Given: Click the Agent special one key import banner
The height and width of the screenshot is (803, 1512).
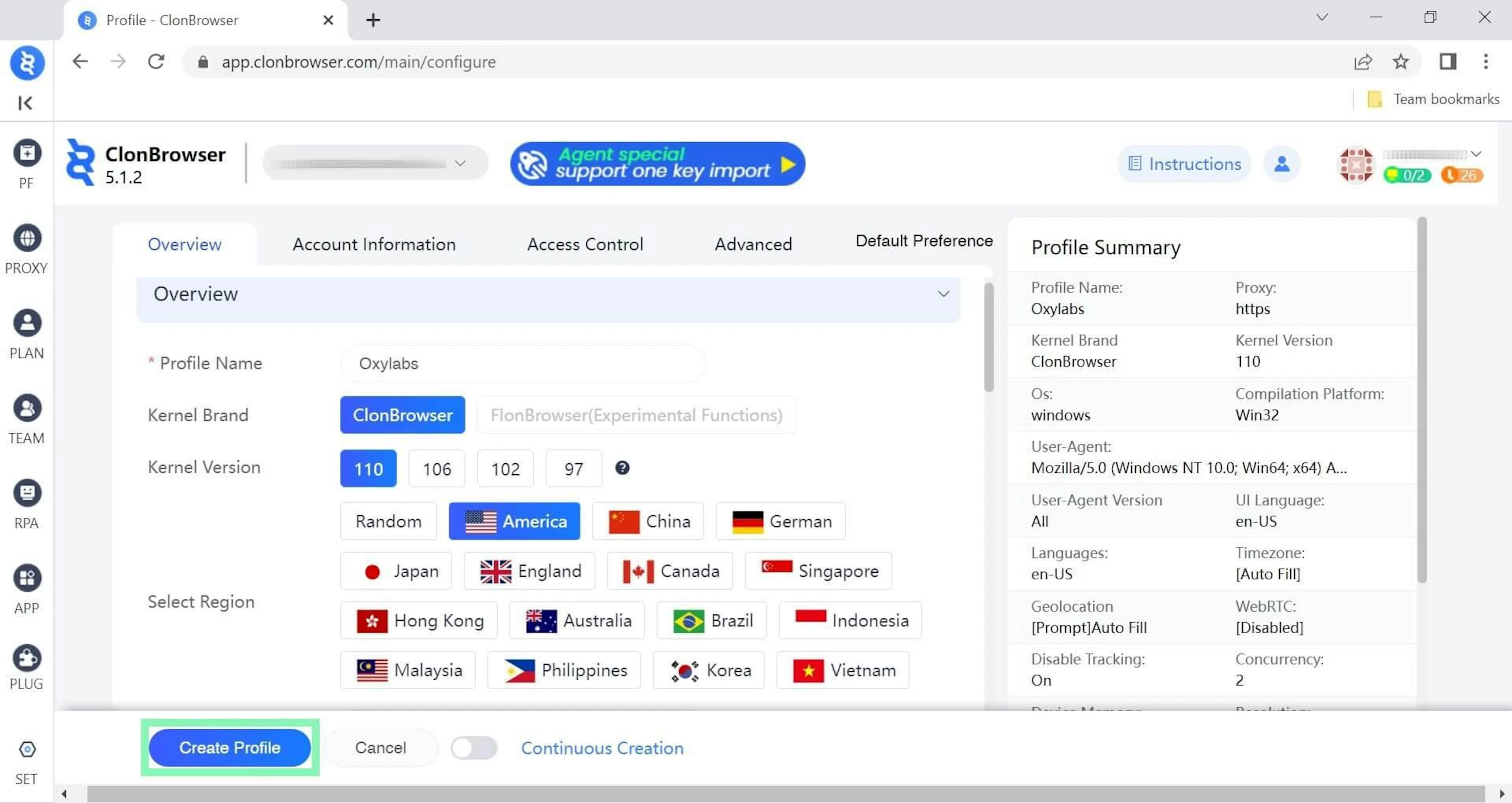Looking at the screenshot, I should (x=658, y=164).
